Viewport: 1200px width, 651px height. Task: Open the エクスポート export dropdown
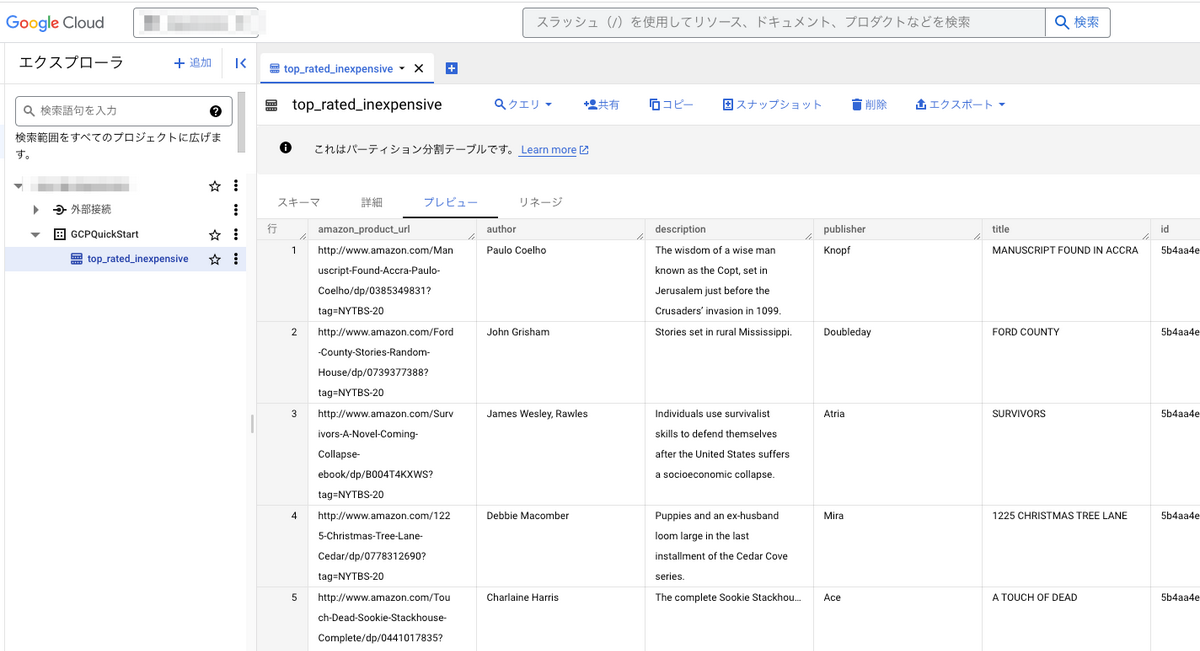point(960,104)
